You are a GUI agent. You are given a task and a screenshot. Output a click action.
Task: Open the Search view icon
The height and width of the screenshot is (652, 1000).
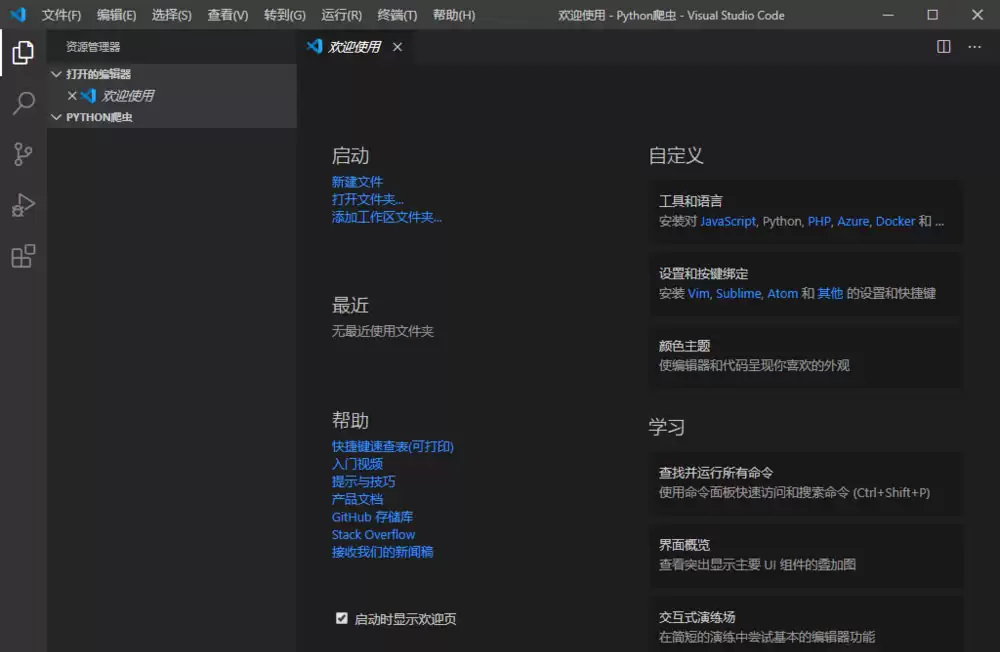(x=22, y=104)
